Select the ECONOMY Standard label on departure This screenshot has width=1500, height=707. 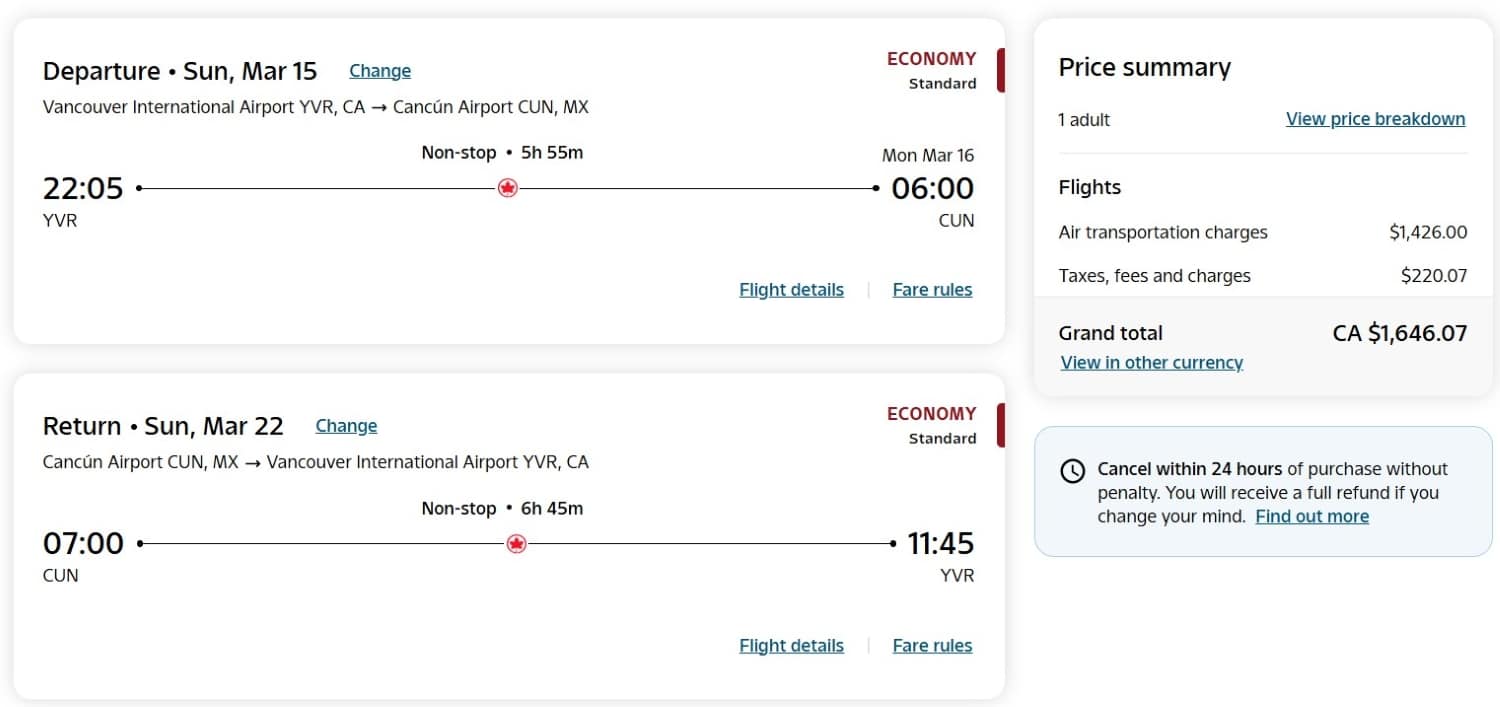point(932,69)
